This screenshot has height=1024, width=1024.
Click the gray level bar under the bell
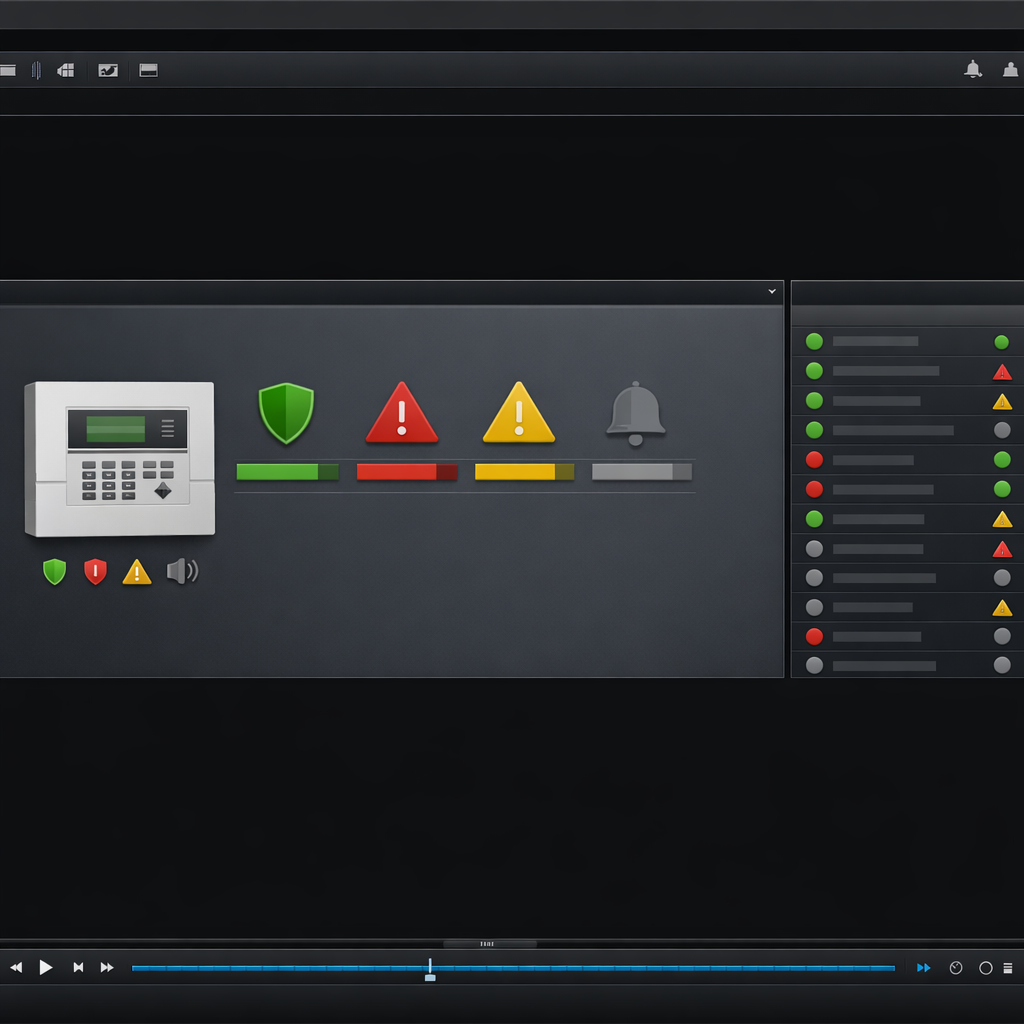point(642,472)
